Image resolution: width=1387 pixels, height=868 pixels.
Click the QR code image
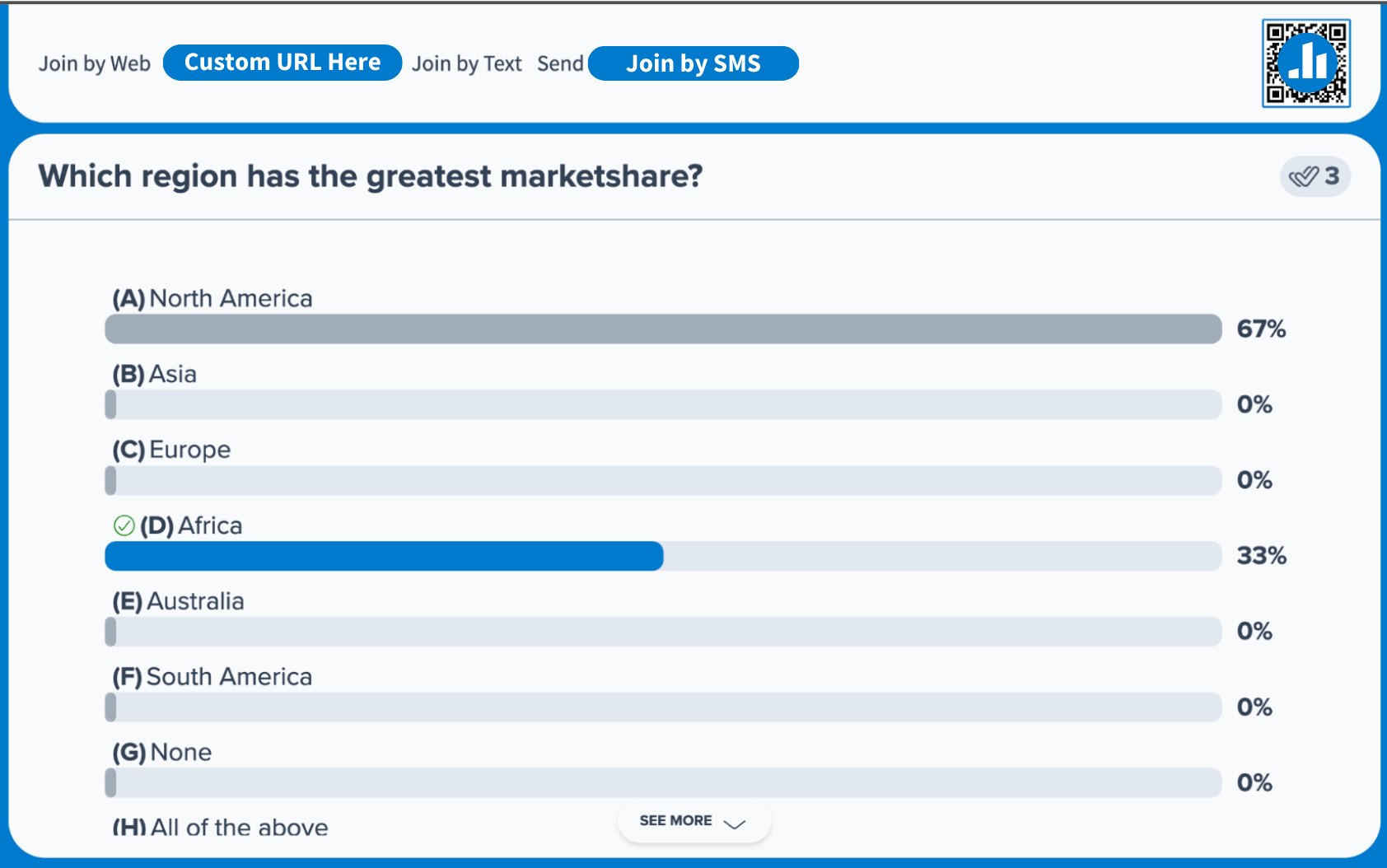pyautogui.click(x=1305, y=63)
